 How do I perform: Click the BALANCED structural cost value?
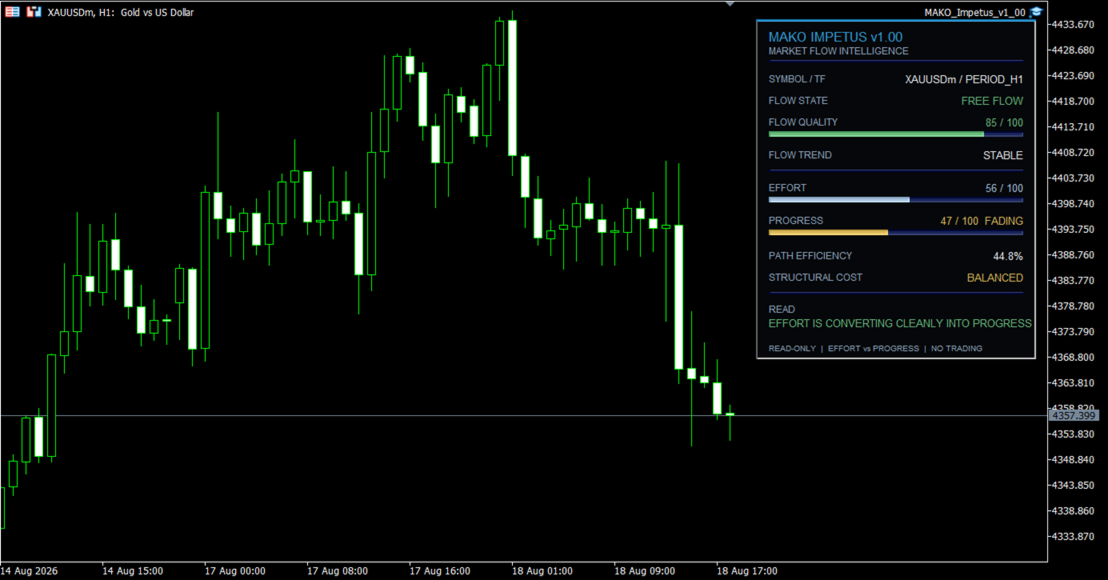click(994, 278)
